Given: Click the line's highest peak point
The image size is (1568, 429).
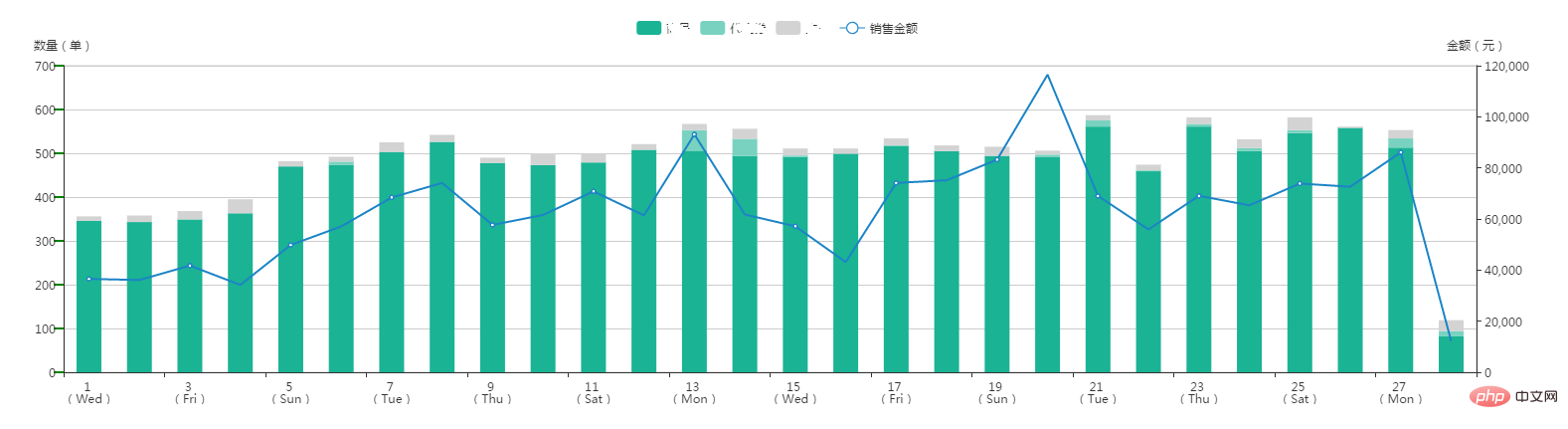Looking at the screenshot, I should point(1047,75).
